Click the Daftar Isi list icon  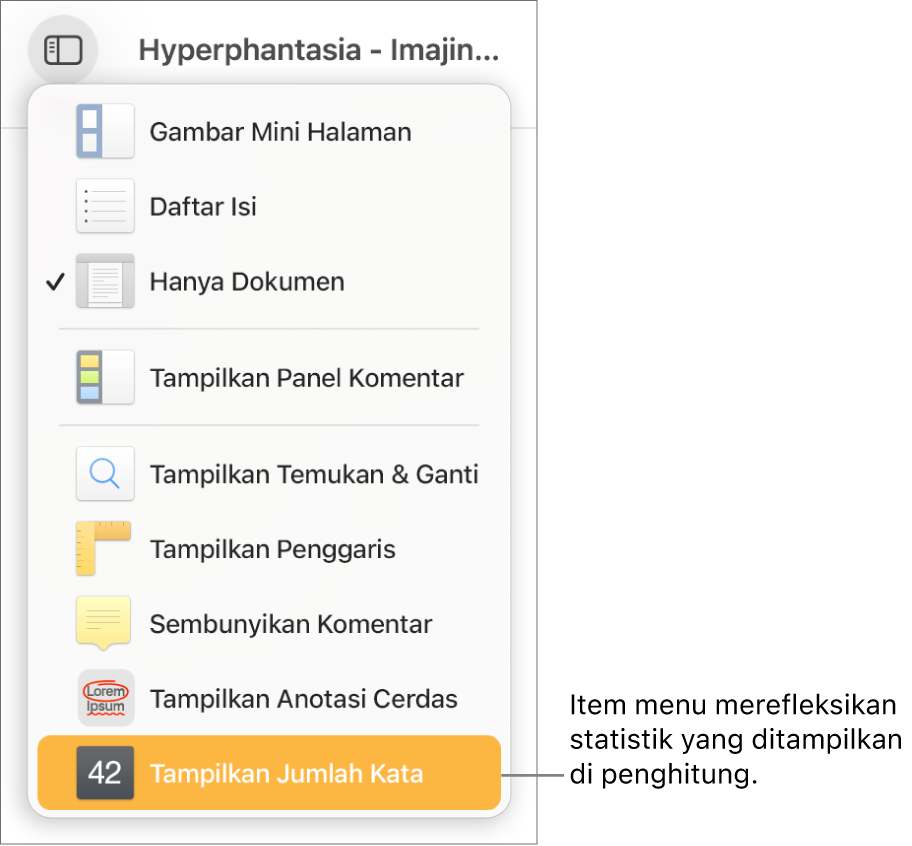click(105, 206)
